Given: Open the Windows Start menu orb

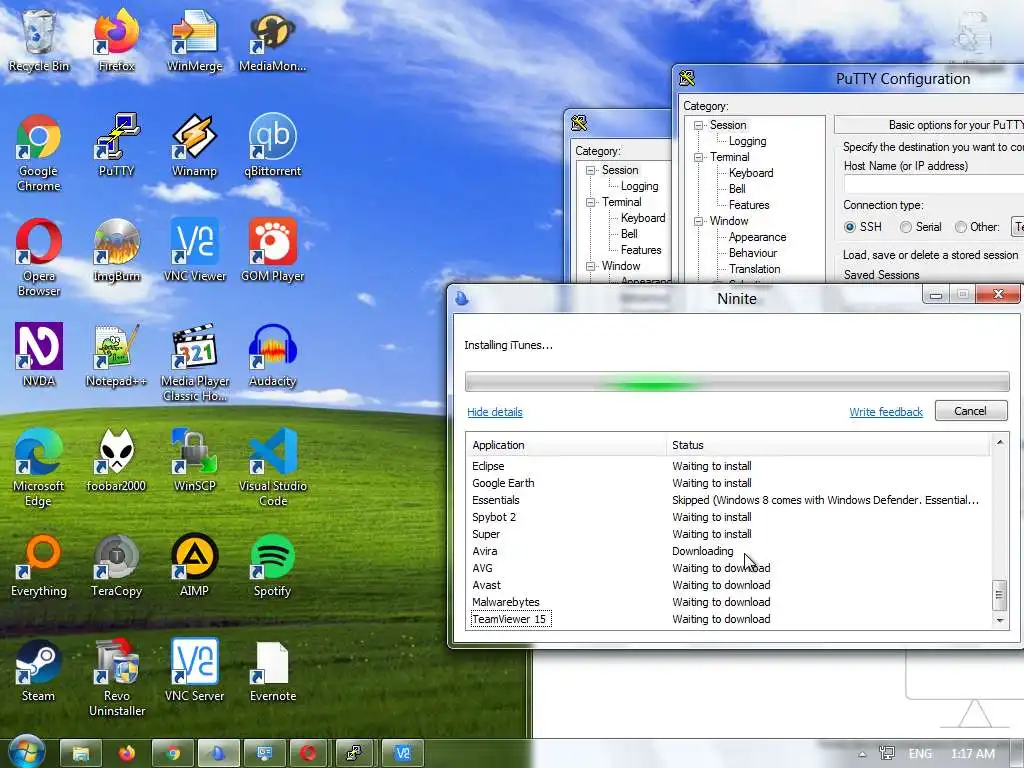Looking at the screenshot, I should point(26,752).
